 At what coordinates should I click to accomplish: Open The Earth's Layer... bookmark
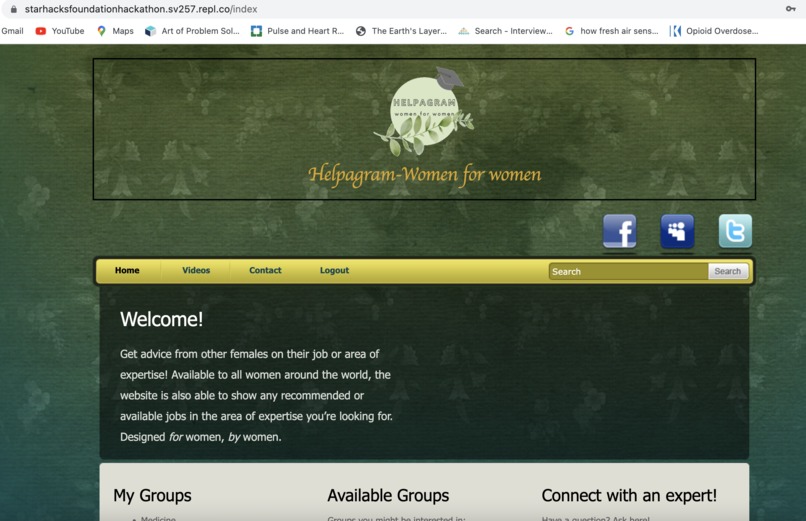(401, 31)
